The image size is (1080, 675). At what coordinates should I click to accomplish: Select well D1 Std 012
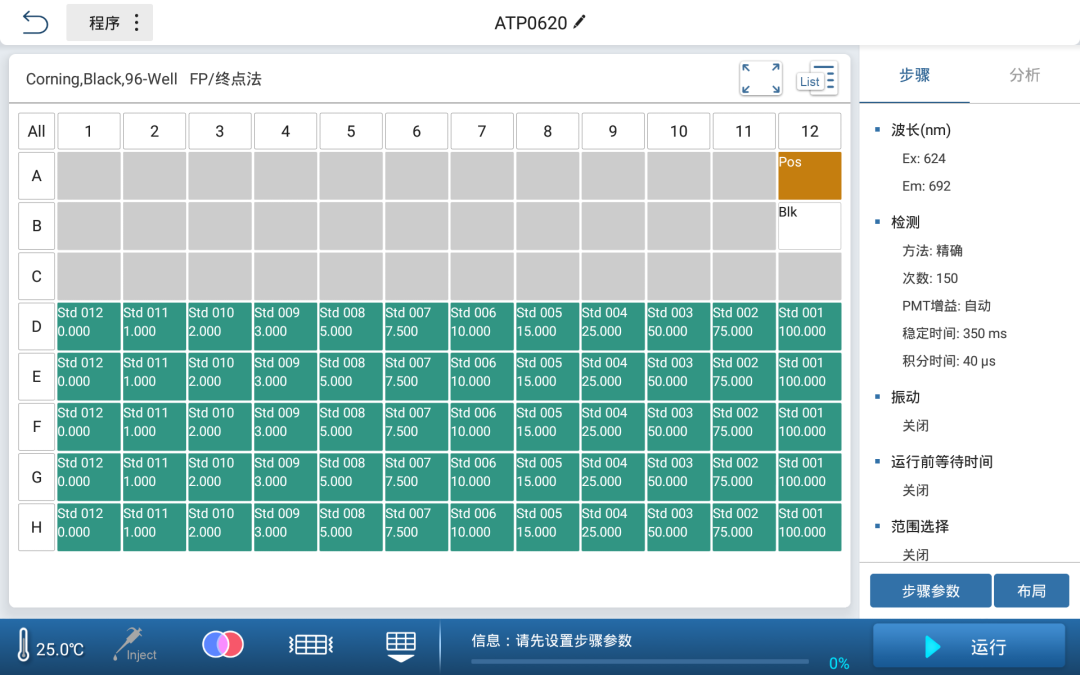89,326
